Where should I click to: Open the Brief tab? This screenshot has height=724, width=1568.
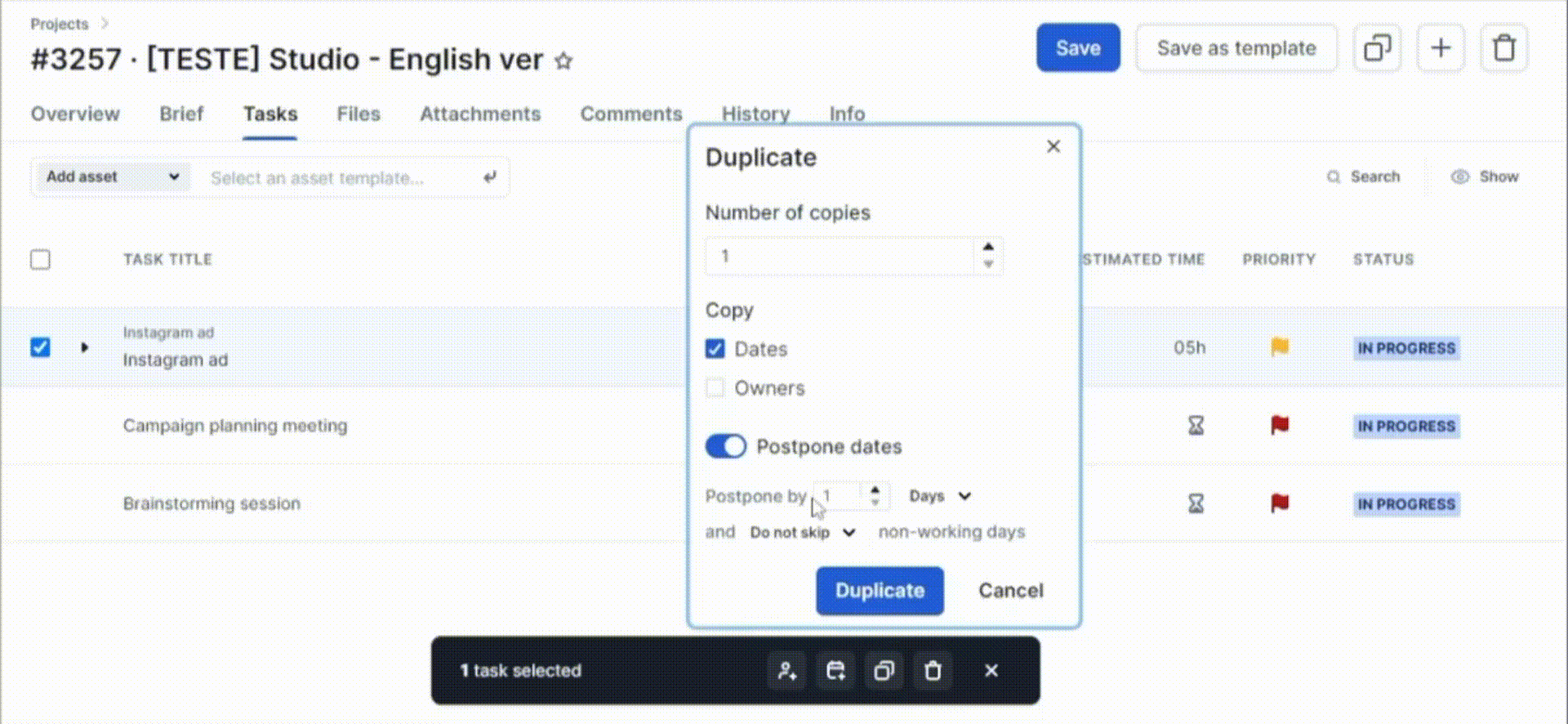[x=181, y=114]
